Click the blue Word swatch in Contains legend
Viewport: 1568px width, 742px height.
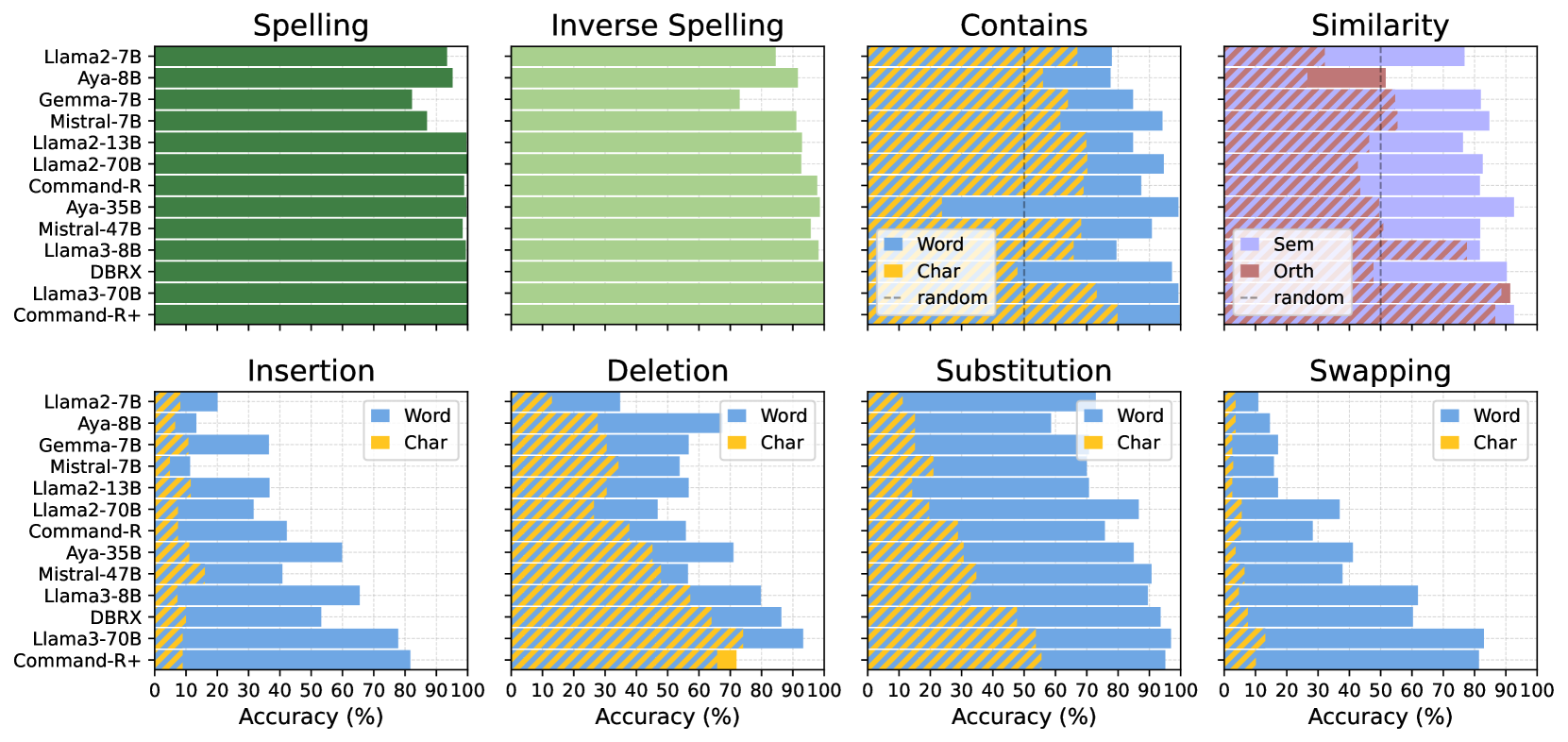(x=893, y=245)
